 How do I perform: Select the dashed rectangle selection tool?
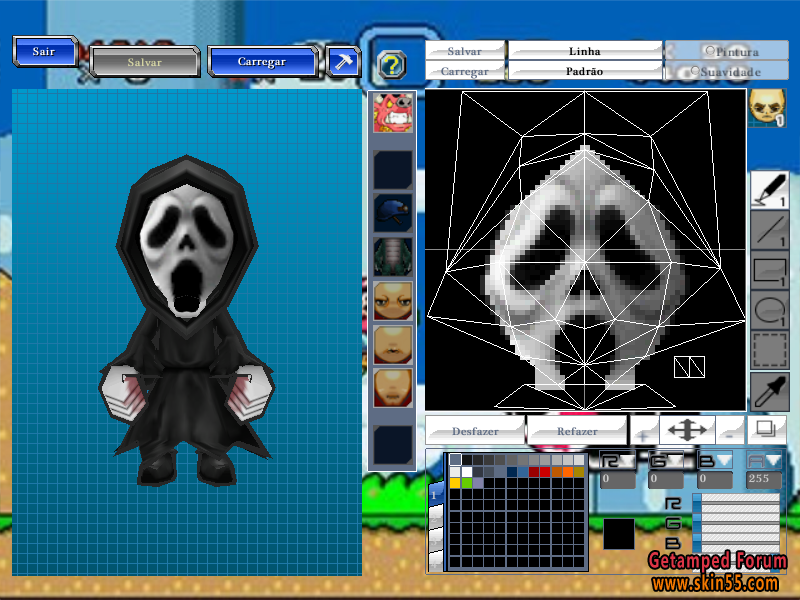[769, 350]
